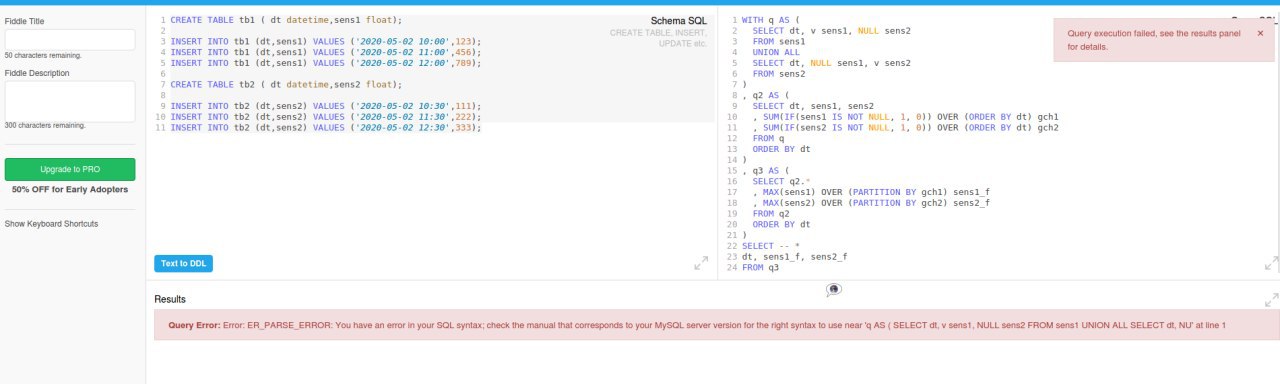Click the INSERT line with value 789
The height and width of the screenshot is (384, 1280).
point(326,63)
